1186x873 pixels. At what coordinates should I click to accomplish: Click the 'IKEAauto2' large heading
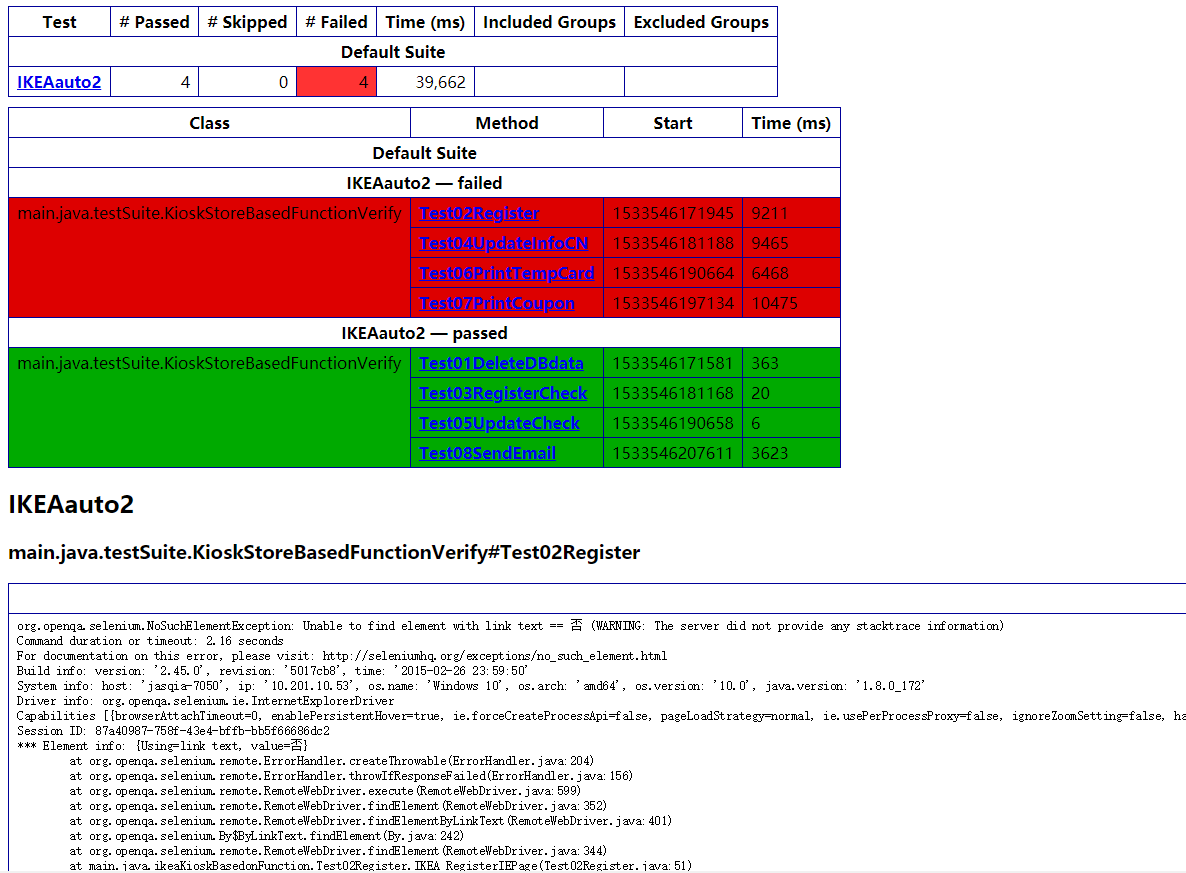tap(71, 505)
